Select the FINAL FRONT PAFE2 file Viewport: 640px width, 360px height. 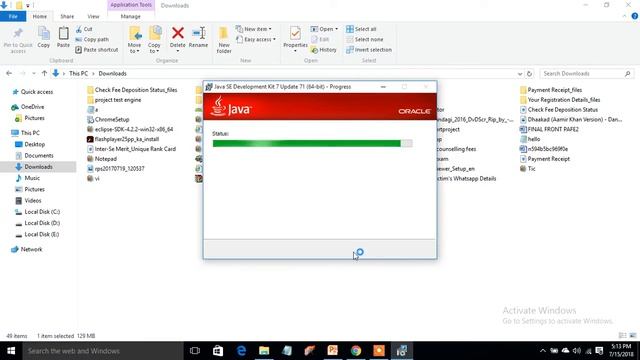pos(549,129)
